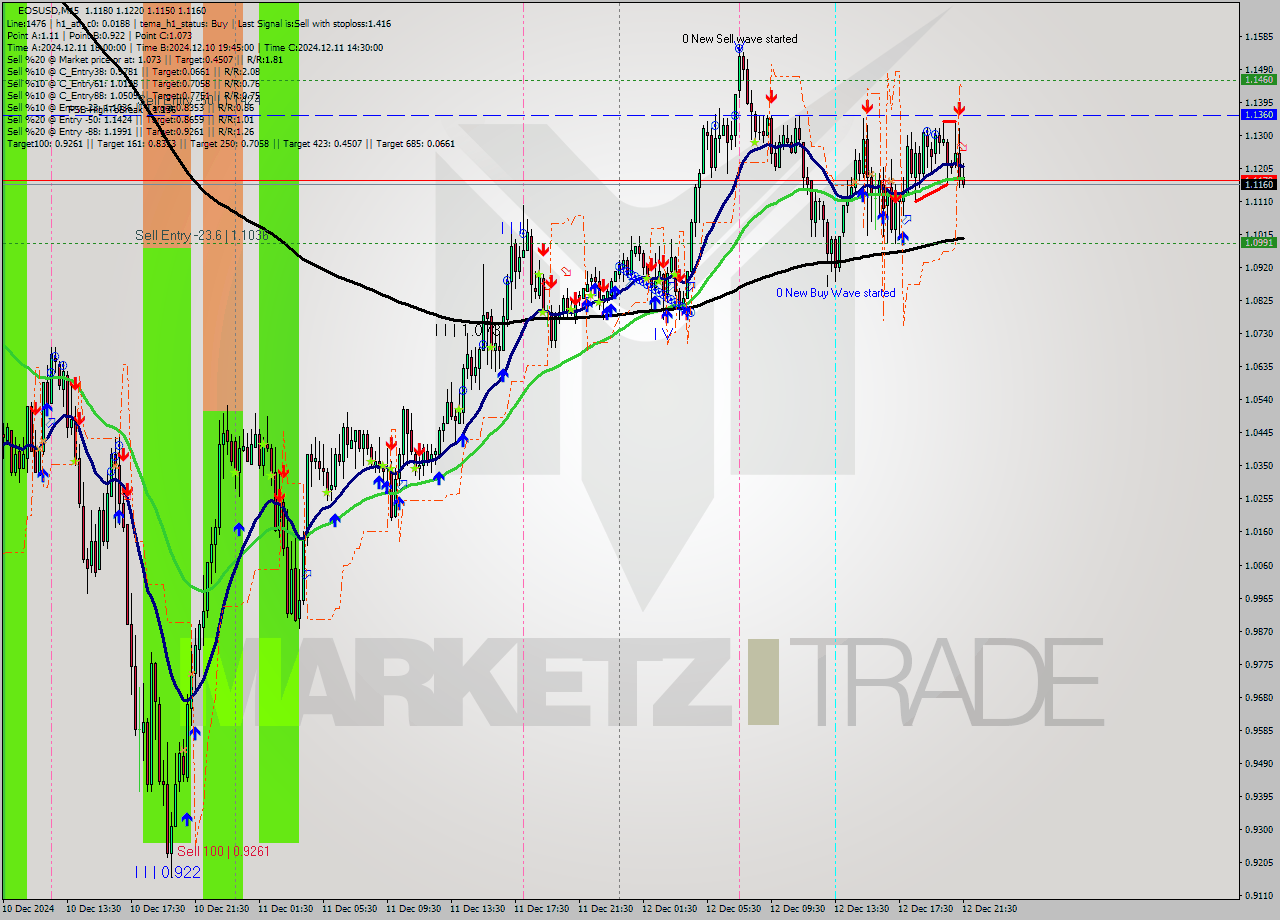
Task: Click the '11 Dec 17:30' time label
Action: tap(542, 909)
